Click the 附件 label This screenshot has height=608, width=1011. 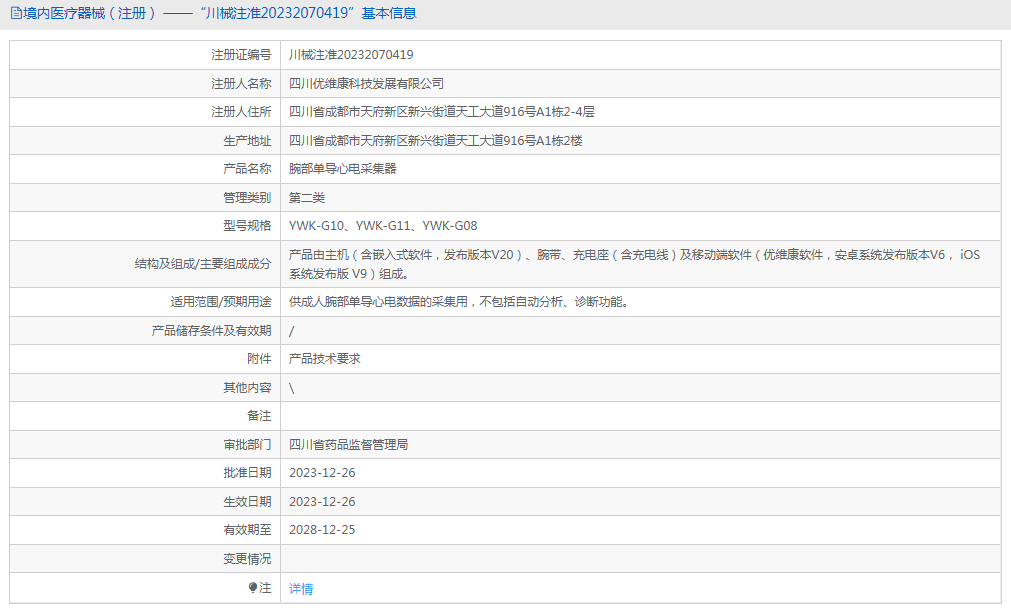pos(259,359)
